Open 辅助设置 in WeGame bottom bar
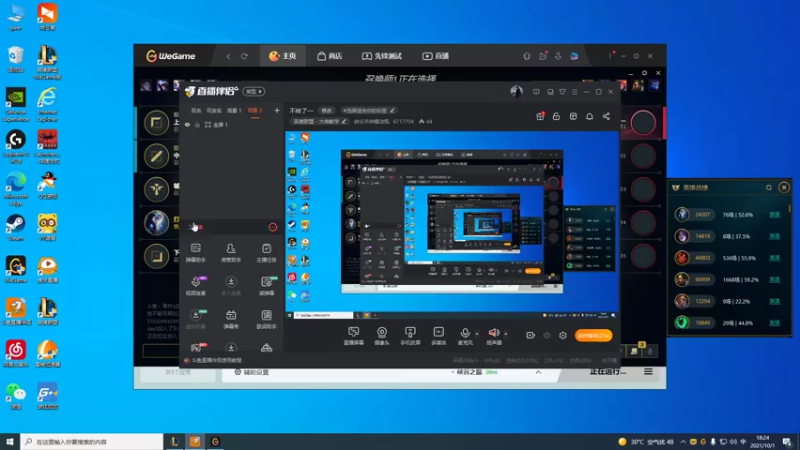Screen dimensions: 800x450 click(252, 372)
